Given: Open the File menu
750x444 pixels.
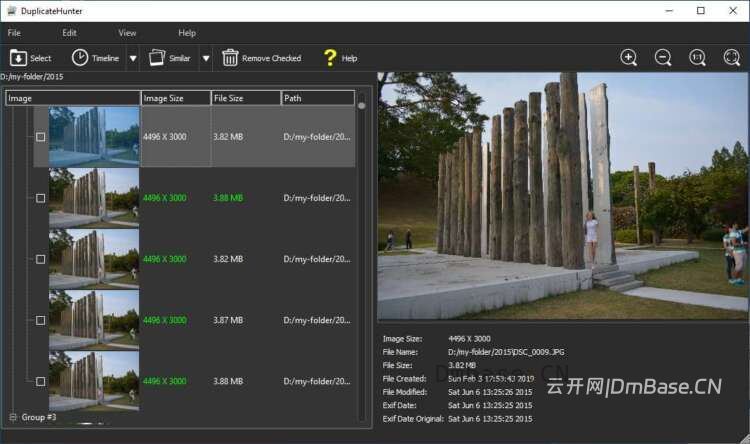Looking at the screenshot, I should click(14, 33).
